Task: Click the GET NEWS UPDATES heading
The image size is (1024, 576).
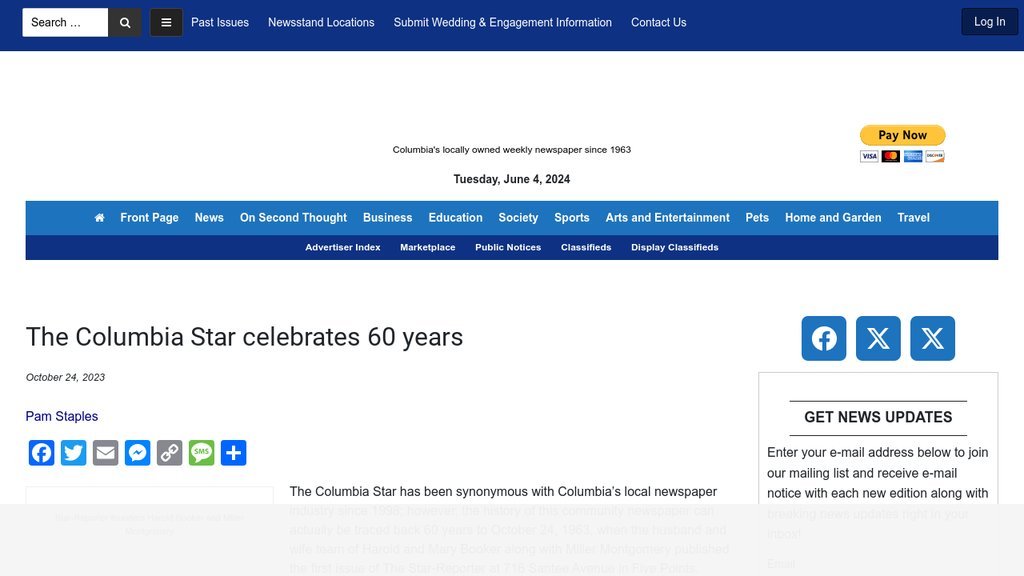Action: click(878, 417)
